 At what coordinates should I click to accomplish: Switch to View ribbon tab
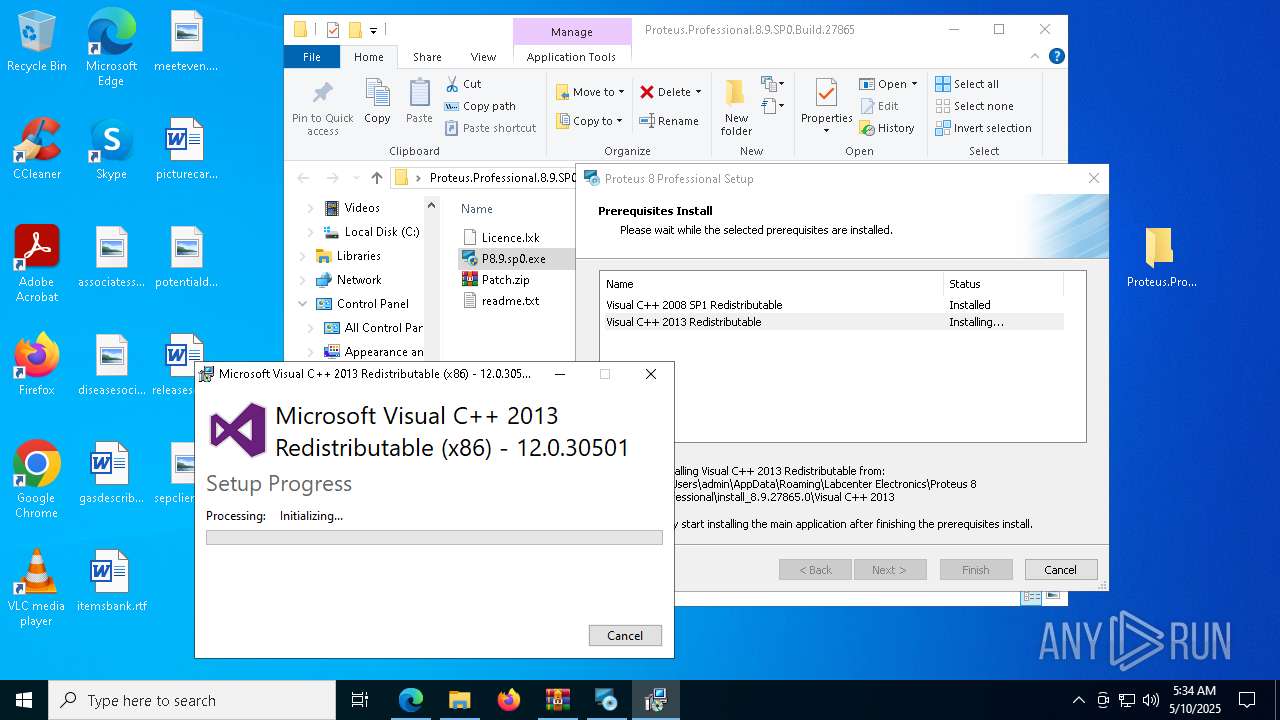tap(483, 57)
